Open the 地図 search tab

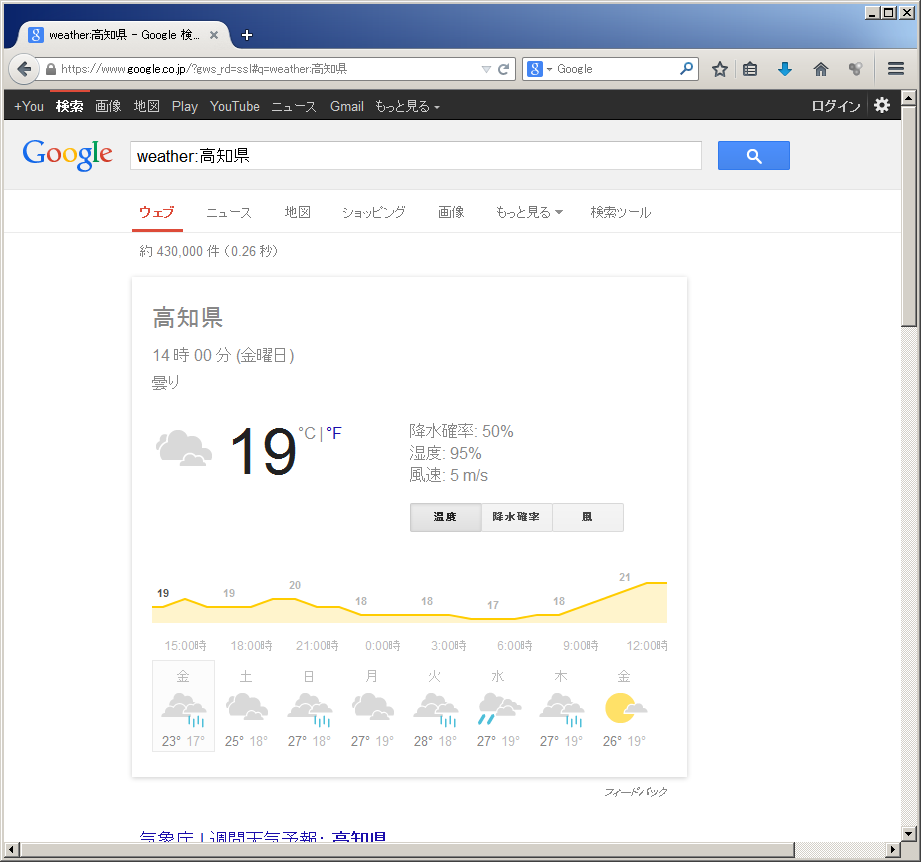pos(297,212)
